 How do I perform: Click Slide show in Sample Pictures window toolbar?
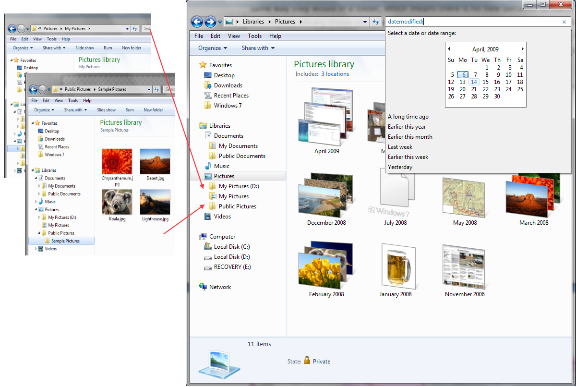[x=106, y=110]
